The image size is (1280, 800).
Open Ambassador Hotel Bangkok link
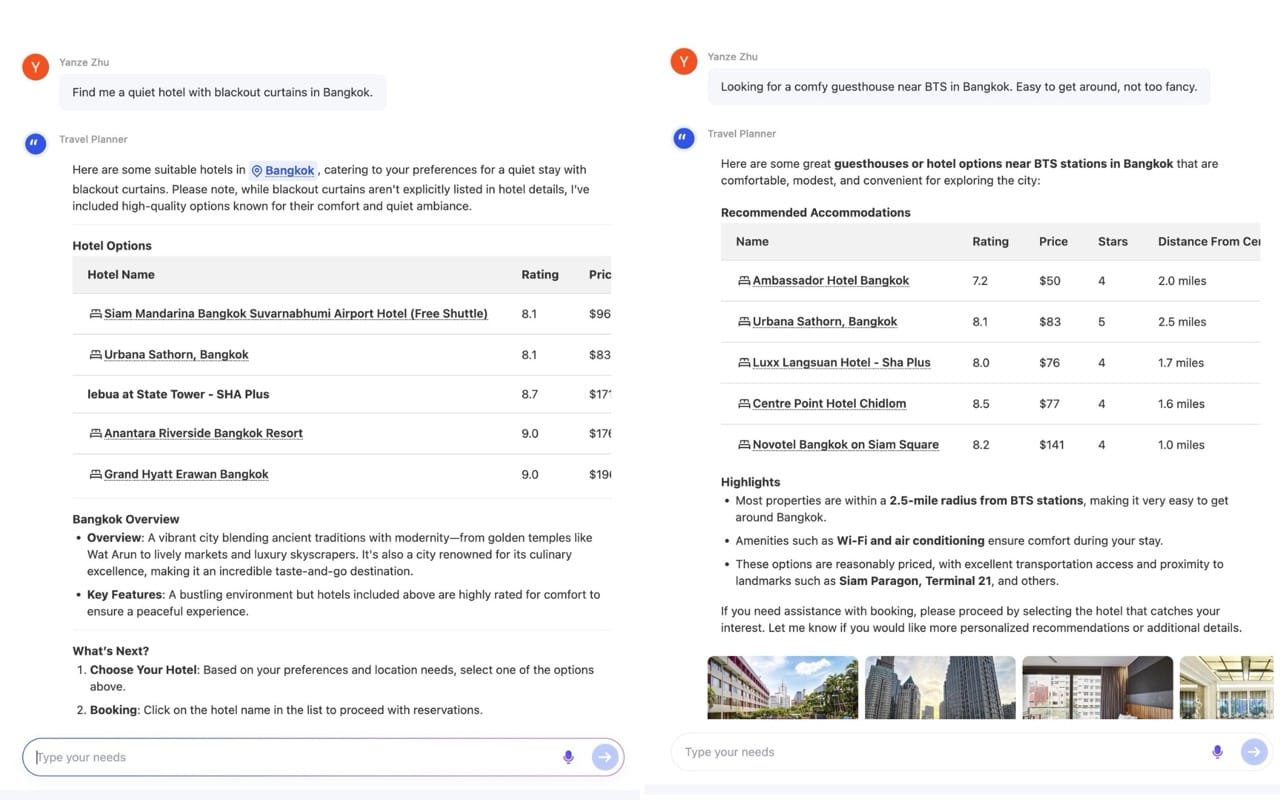830,281
